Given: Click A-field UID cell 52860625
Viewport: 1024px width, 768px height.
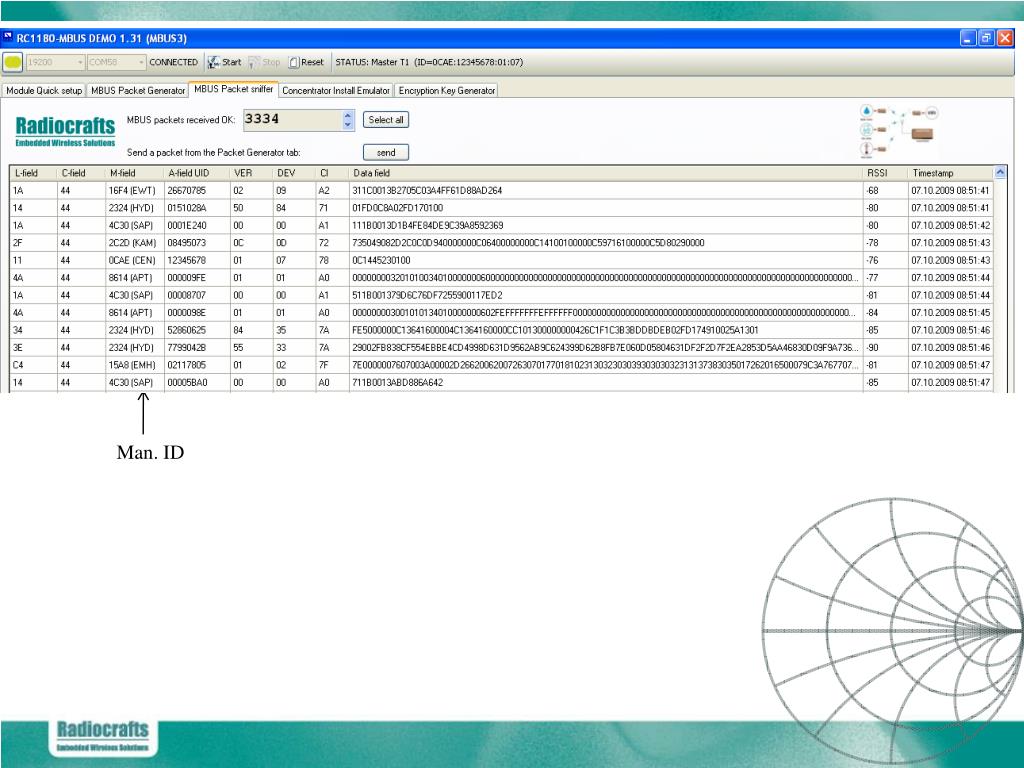Looking at the screenshot, I should tap(197, 330).
